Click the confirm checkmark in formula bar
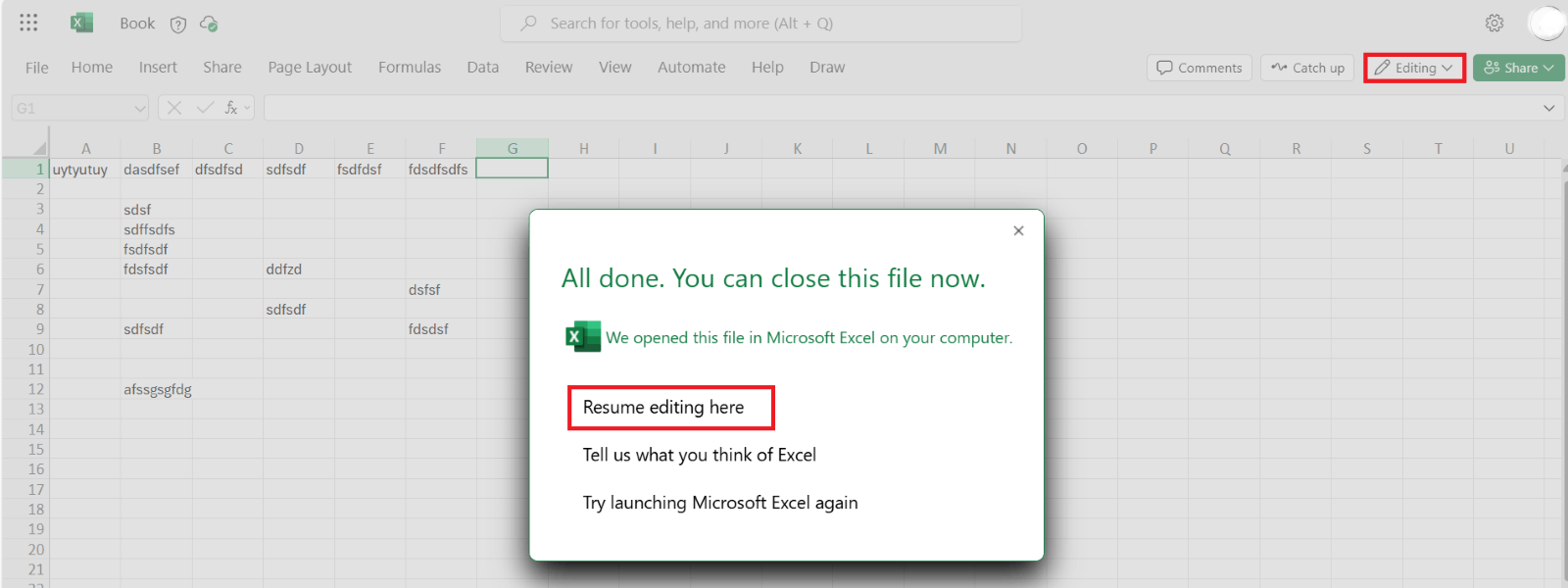 click(x=205, y=108)
